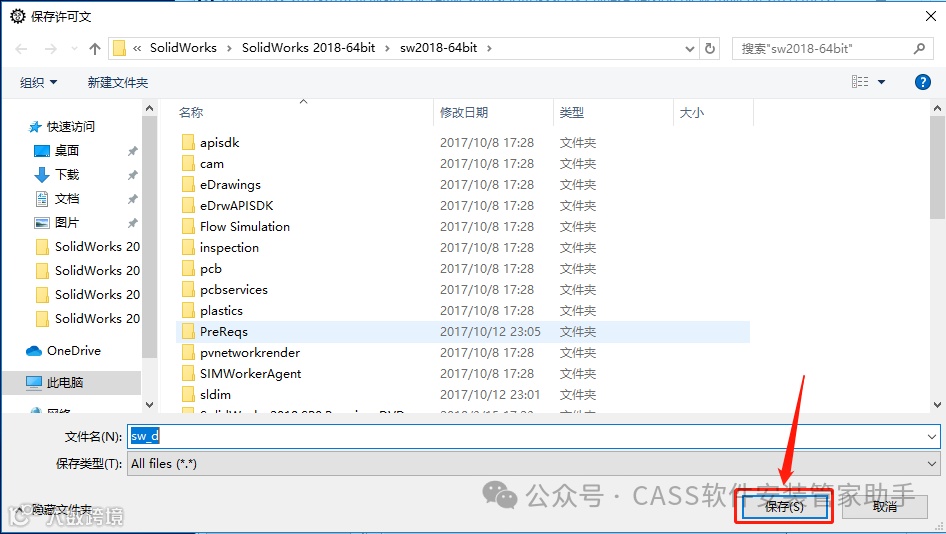Click sw2018-64bit breadcrumb segment
The height and width of the screenshot is (534, 946).
coord(439,48)
